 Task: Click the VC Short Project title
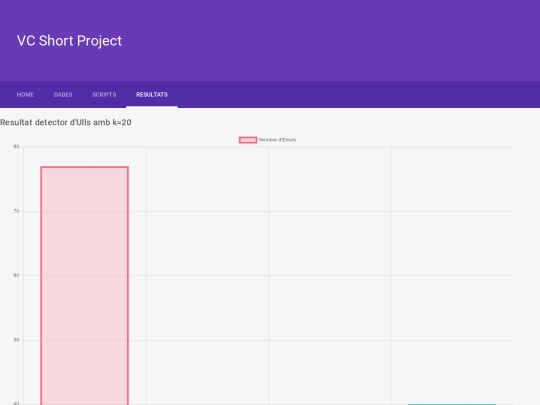tap(69, 41)
